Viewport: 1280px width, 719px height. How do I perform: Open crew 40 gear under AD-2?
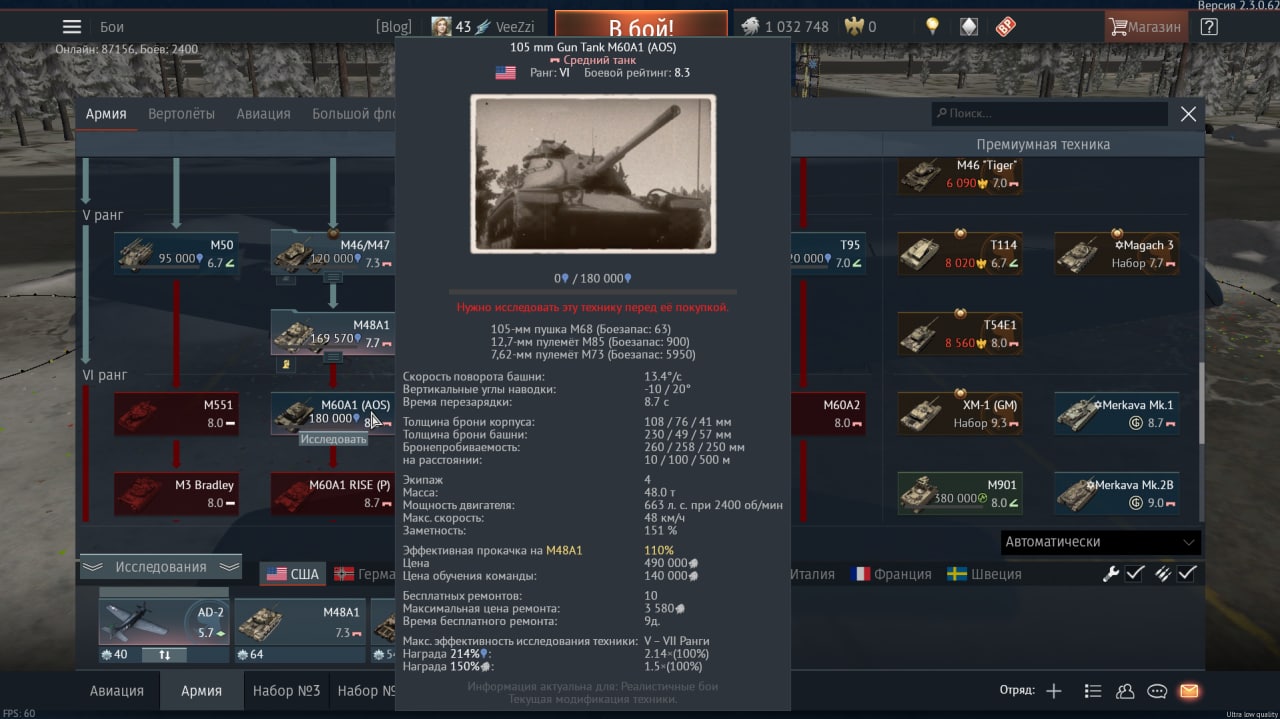click(115, 655)
